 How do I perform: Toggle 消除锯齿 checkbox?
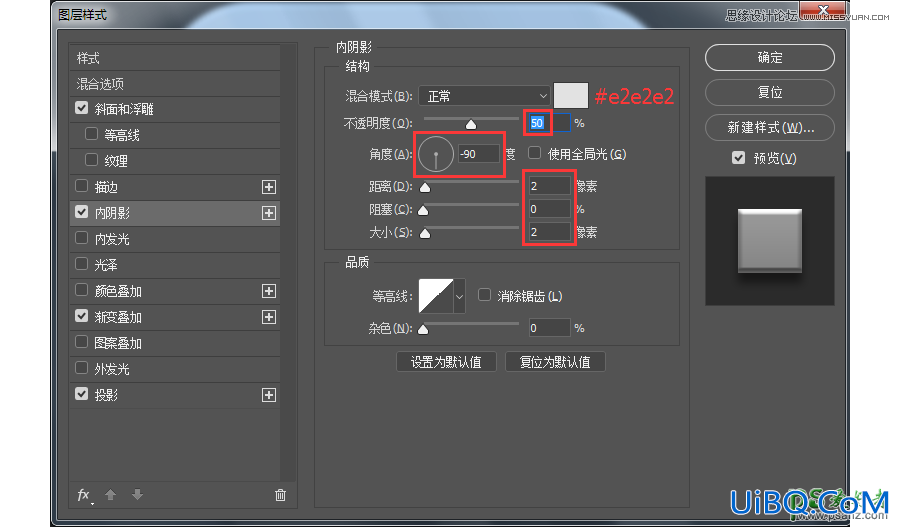(484, 295)
